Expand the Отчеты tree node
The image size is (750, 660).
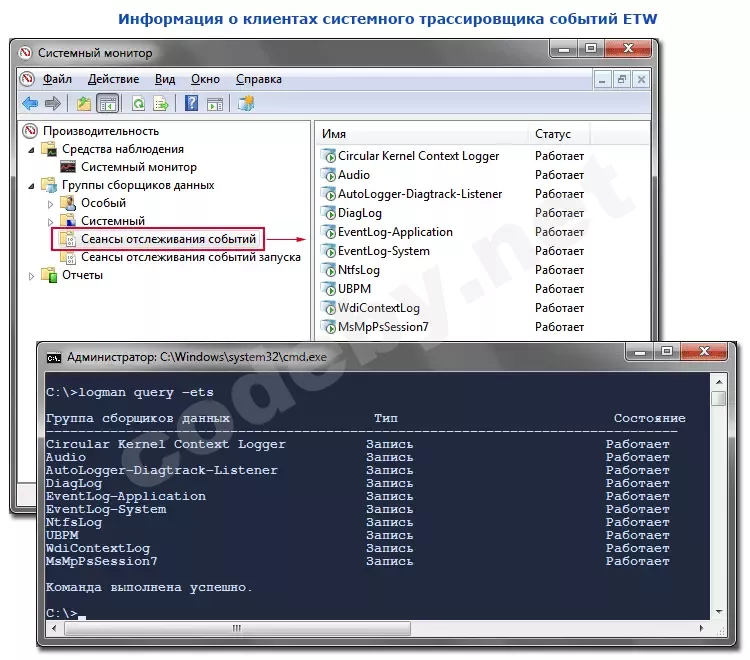click(x=31, y=276)
